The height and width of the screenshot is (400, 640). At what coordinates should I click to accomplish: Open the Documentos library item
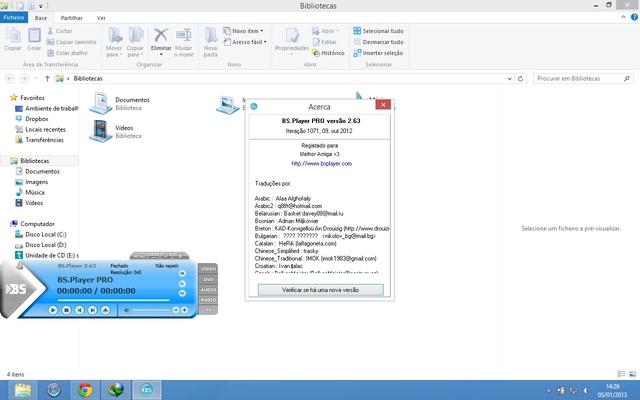[x=120, y=103]
